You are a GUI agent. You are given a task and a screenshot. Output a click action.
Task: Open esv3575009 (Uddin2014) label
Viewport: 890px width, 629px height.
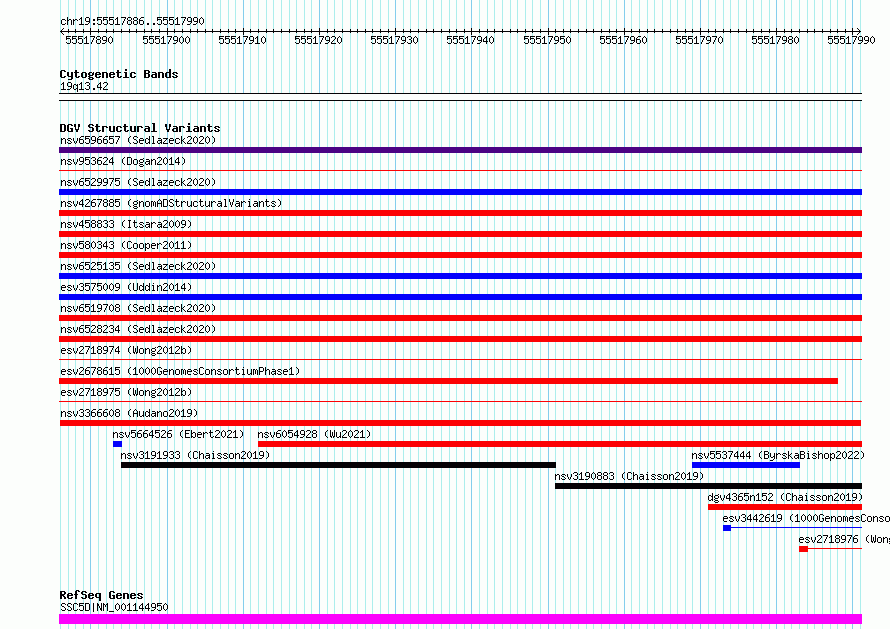point(126,287)
